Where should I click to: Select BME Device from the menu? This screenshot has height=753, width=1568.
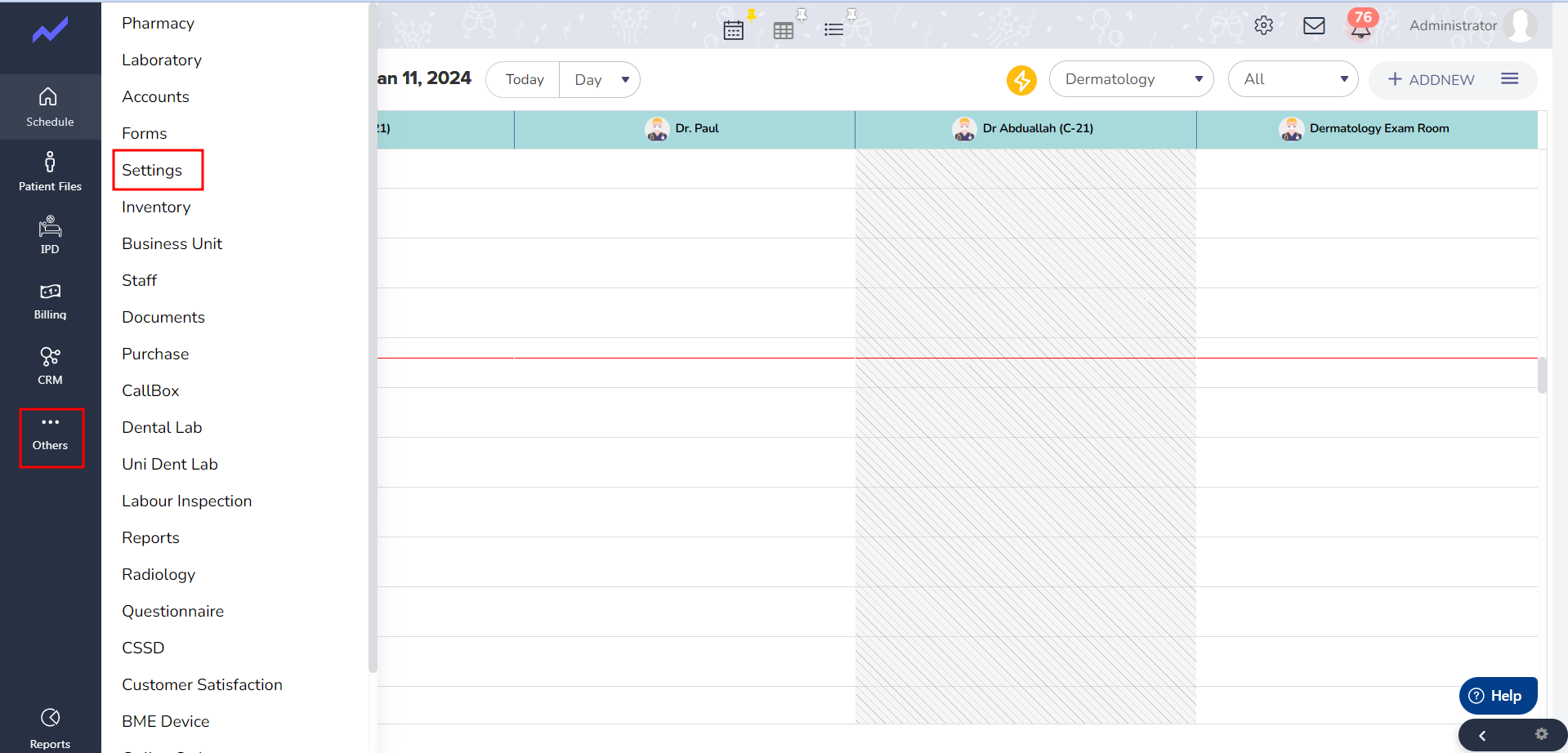[166, 721]
